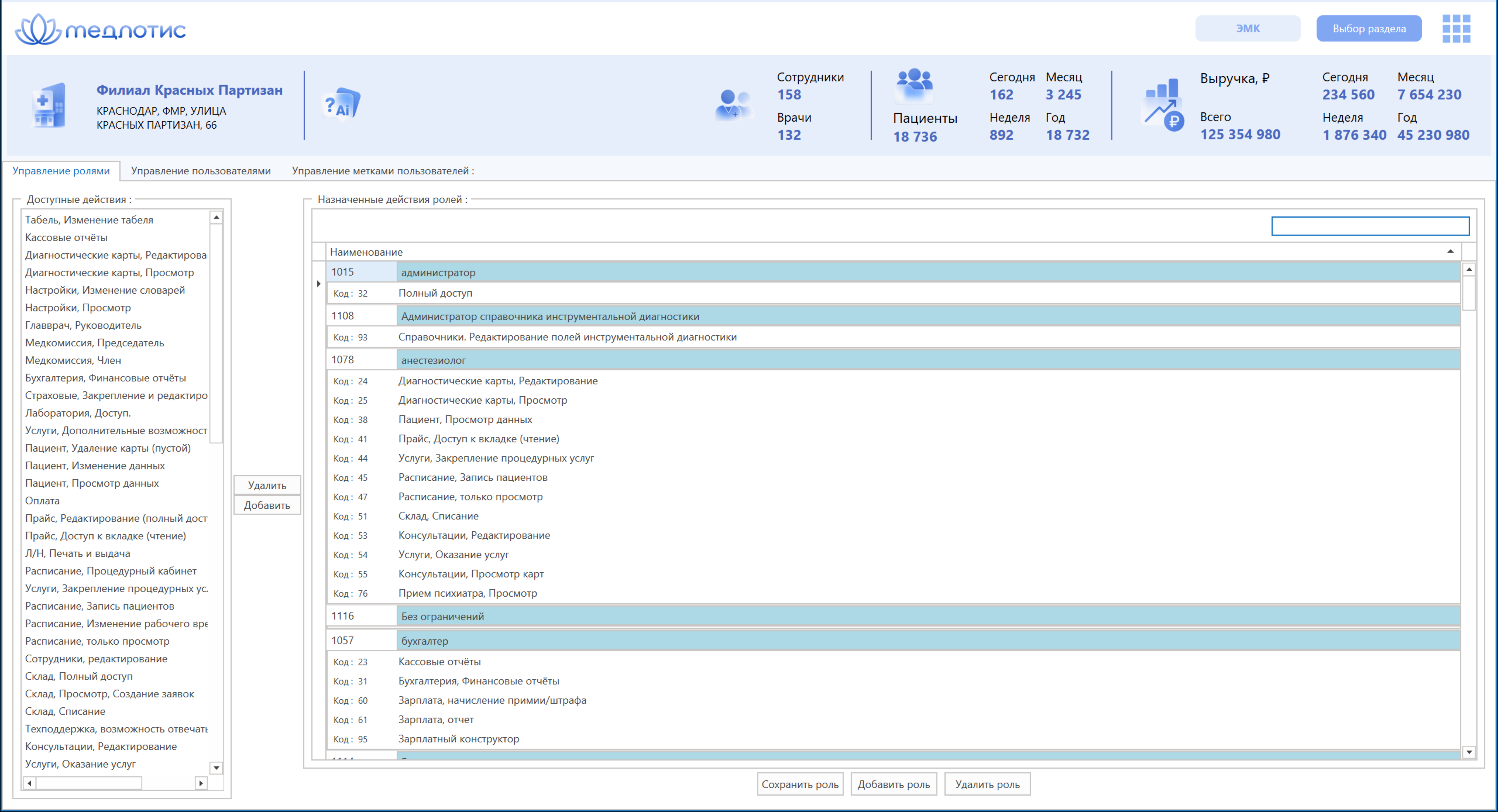The width and height of the screenshot is (1498, 812).
Task: Click the Сохранить роль button
Action: pos(800,784)
